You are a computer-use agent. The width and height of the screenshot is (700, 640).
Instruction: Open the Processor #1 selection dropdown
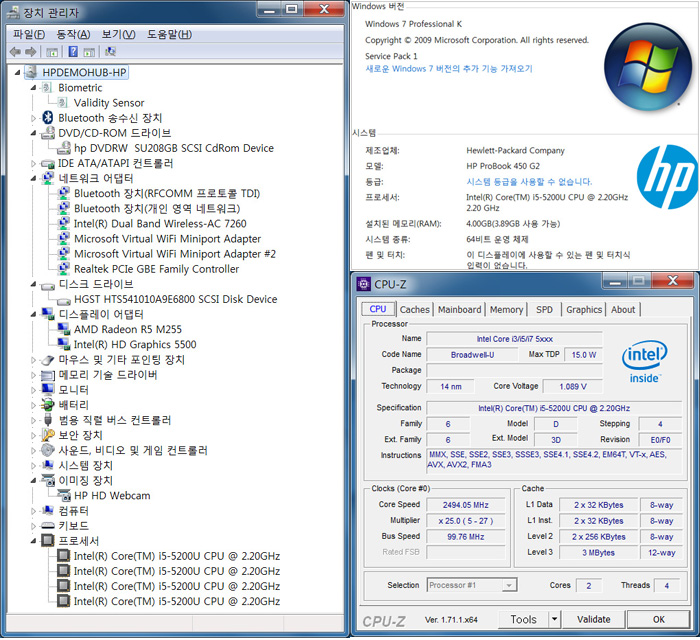pyautogui.click(x=508, y=585)
